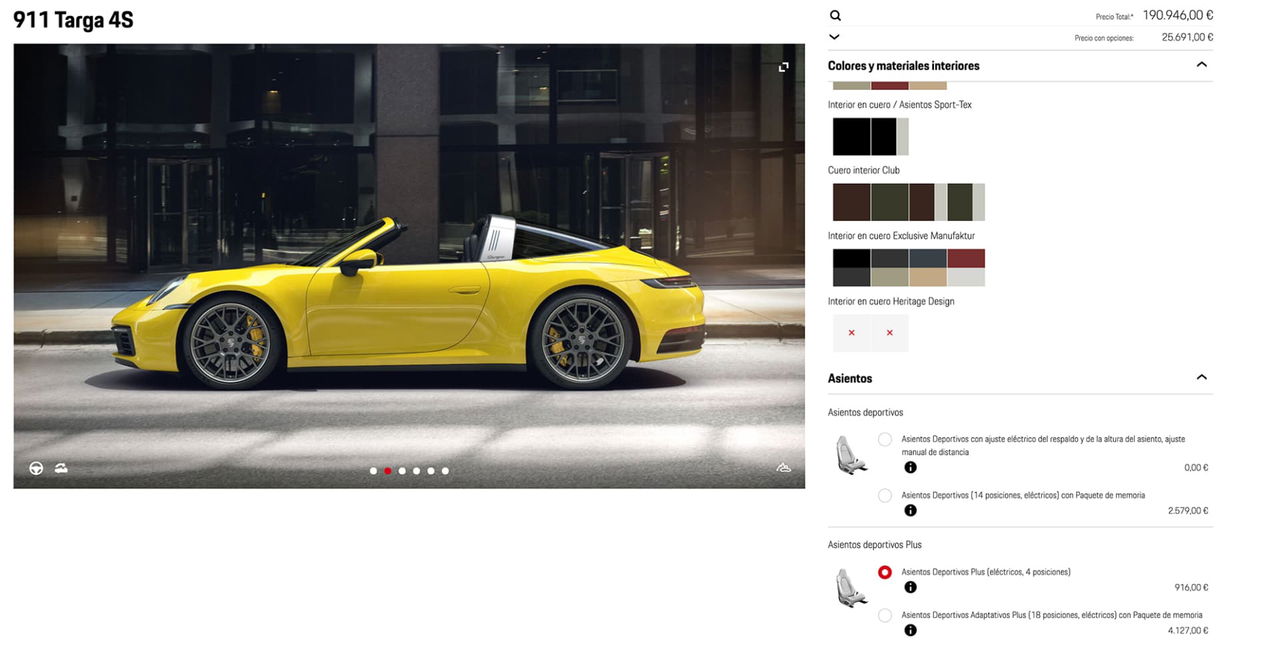Open Asientos deportivos Plus seat thumbnail
Screen dimensions: 1280x656
point(851,587)
